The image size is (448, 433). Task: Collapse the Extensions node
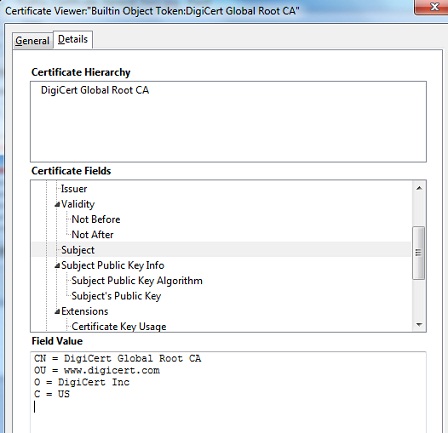pos(57,312)
